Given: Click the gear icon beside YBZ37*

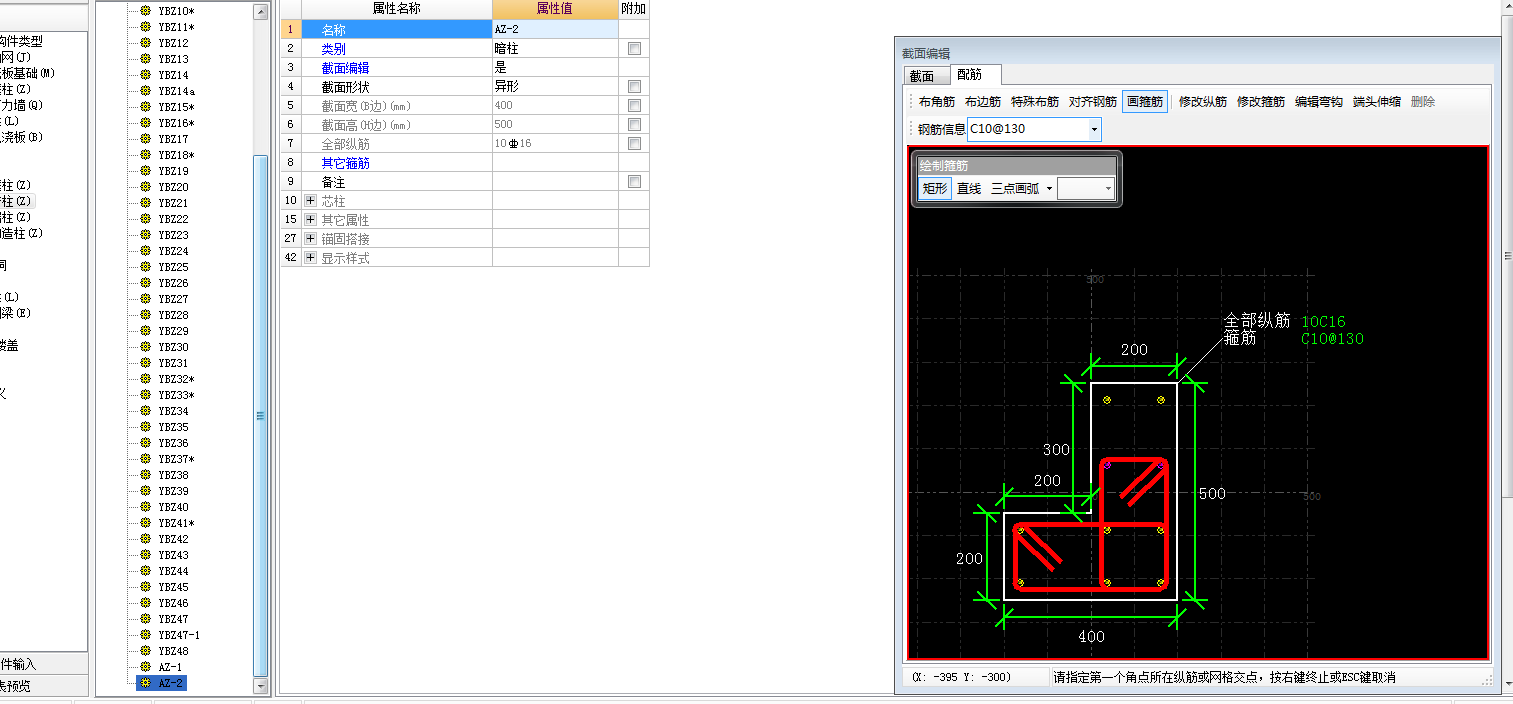Looking at the screenshot, I should pos(145,459).
